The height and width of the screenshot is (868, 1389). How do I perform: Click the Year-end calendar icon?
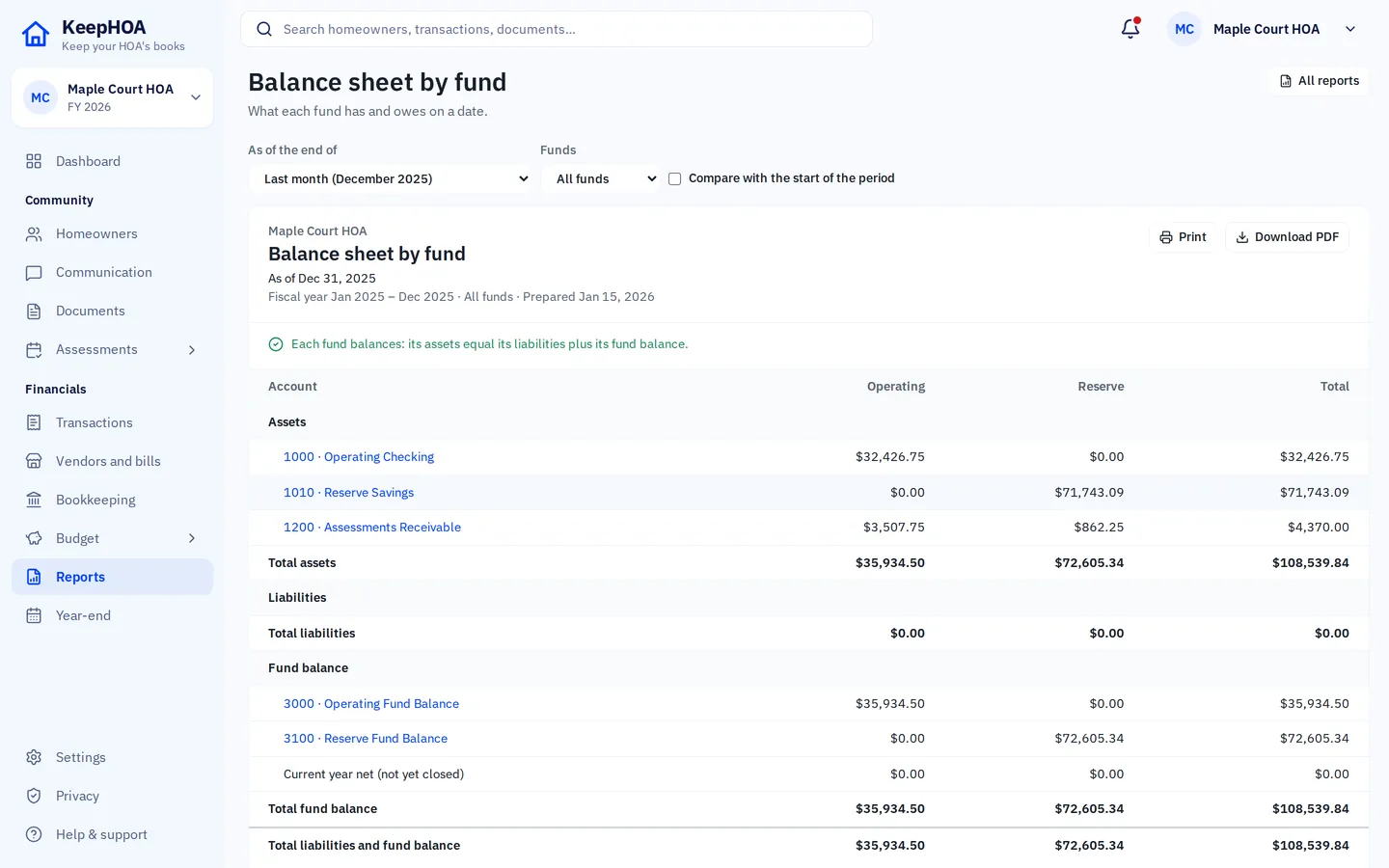pyautogui.click(x=34, y=615)
